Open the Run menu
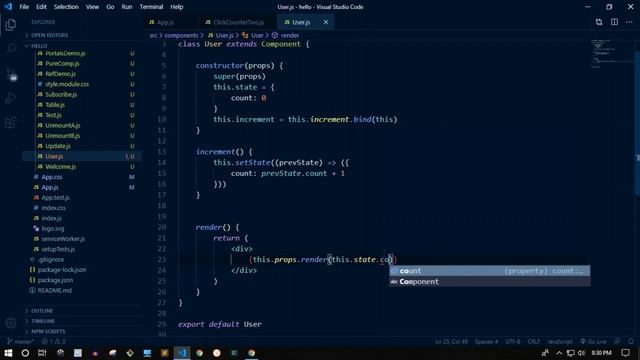 pyautogui.click(x=127, y=7)
